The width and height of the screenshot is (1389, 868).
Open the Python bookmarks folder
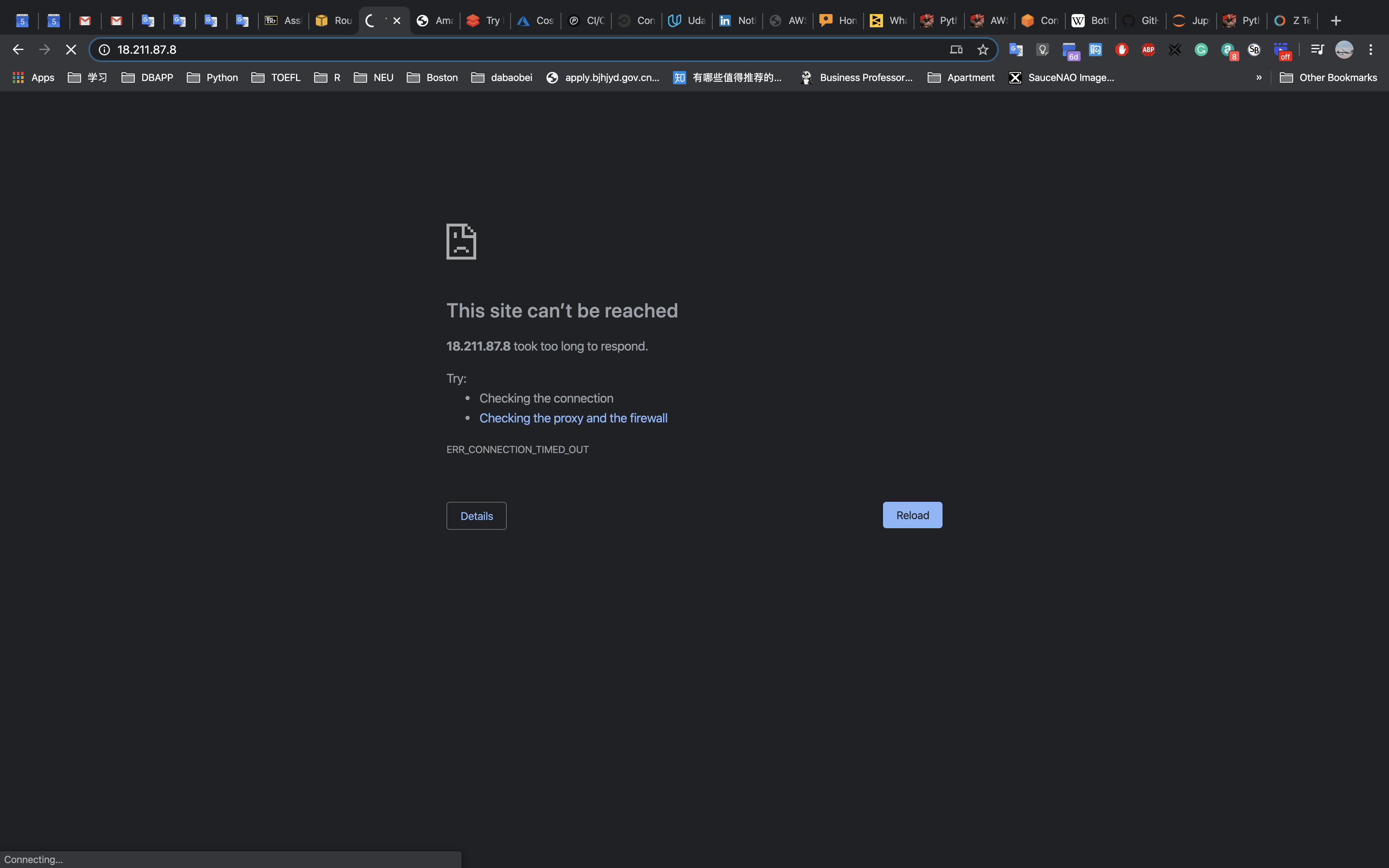tap(212, 78)
